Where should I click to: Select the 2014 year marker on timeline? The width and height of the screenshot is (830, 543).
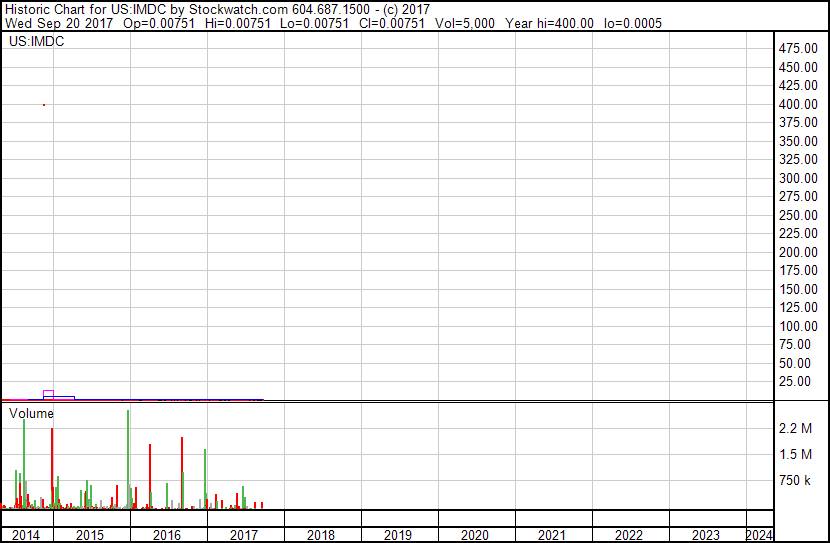pyautogui.click(x=26, y=535)
